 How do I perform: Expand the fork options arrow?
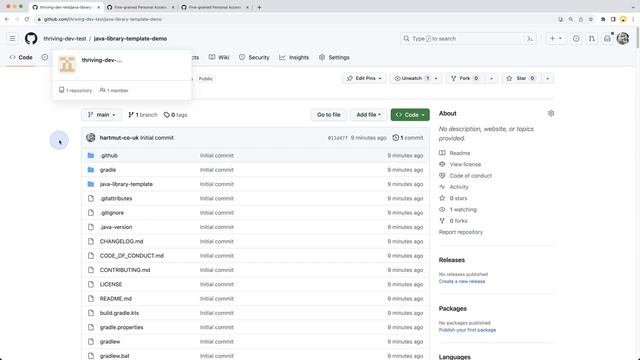[x=491, y=78]
